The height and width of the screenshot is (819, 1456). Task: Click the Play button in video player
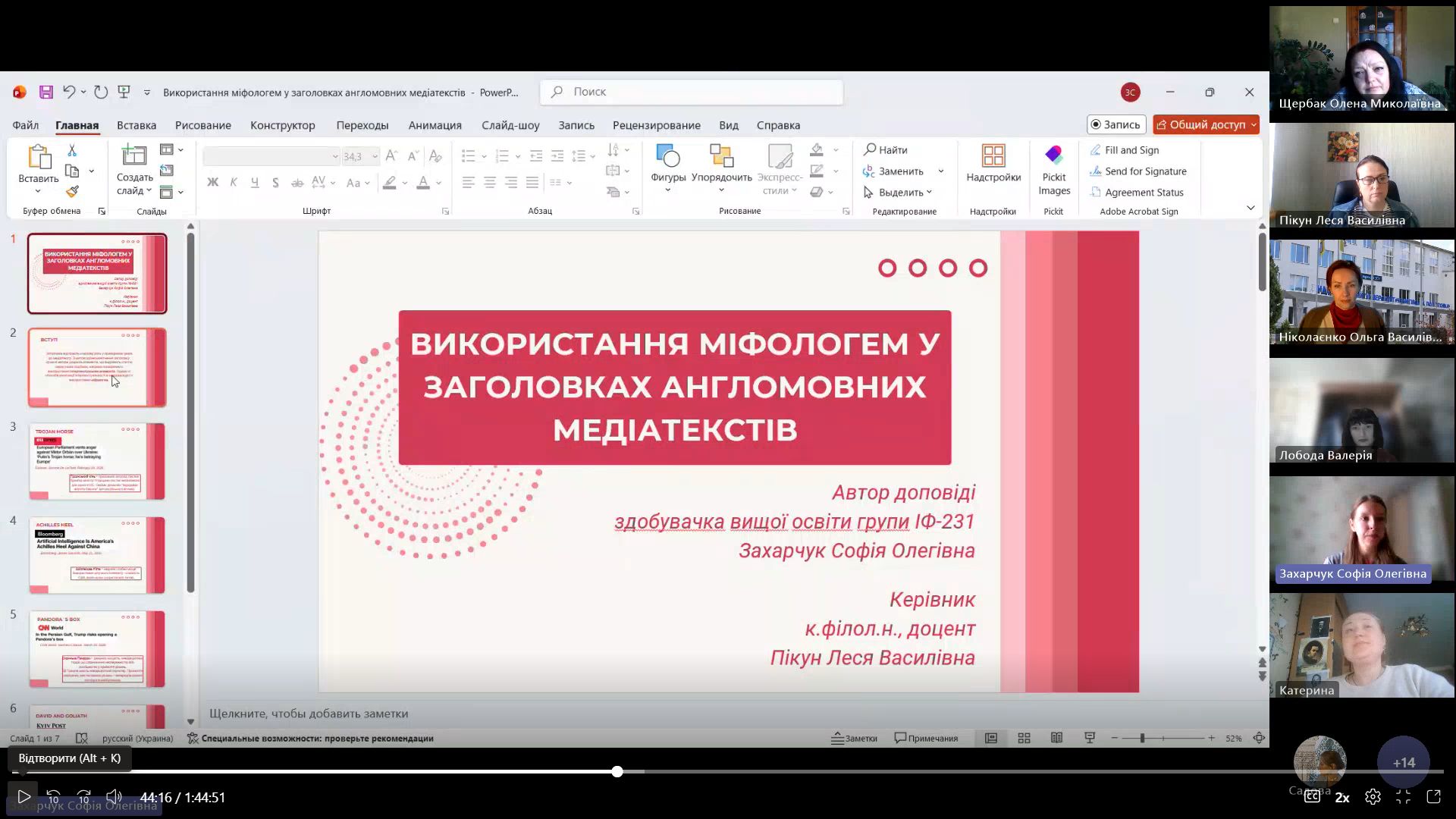(24, 797)
